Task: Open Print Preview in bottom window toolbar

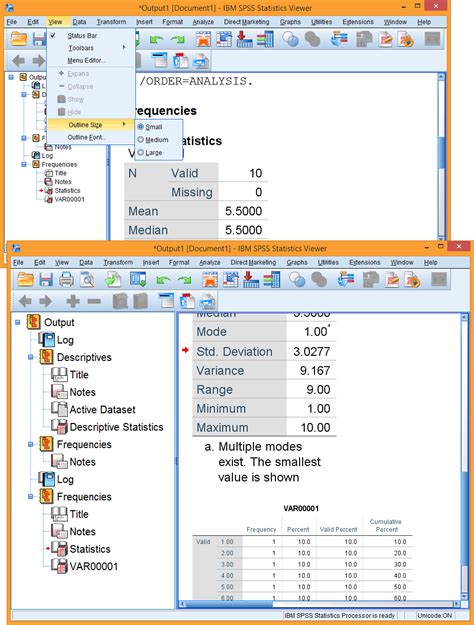Action: point(87,279)
